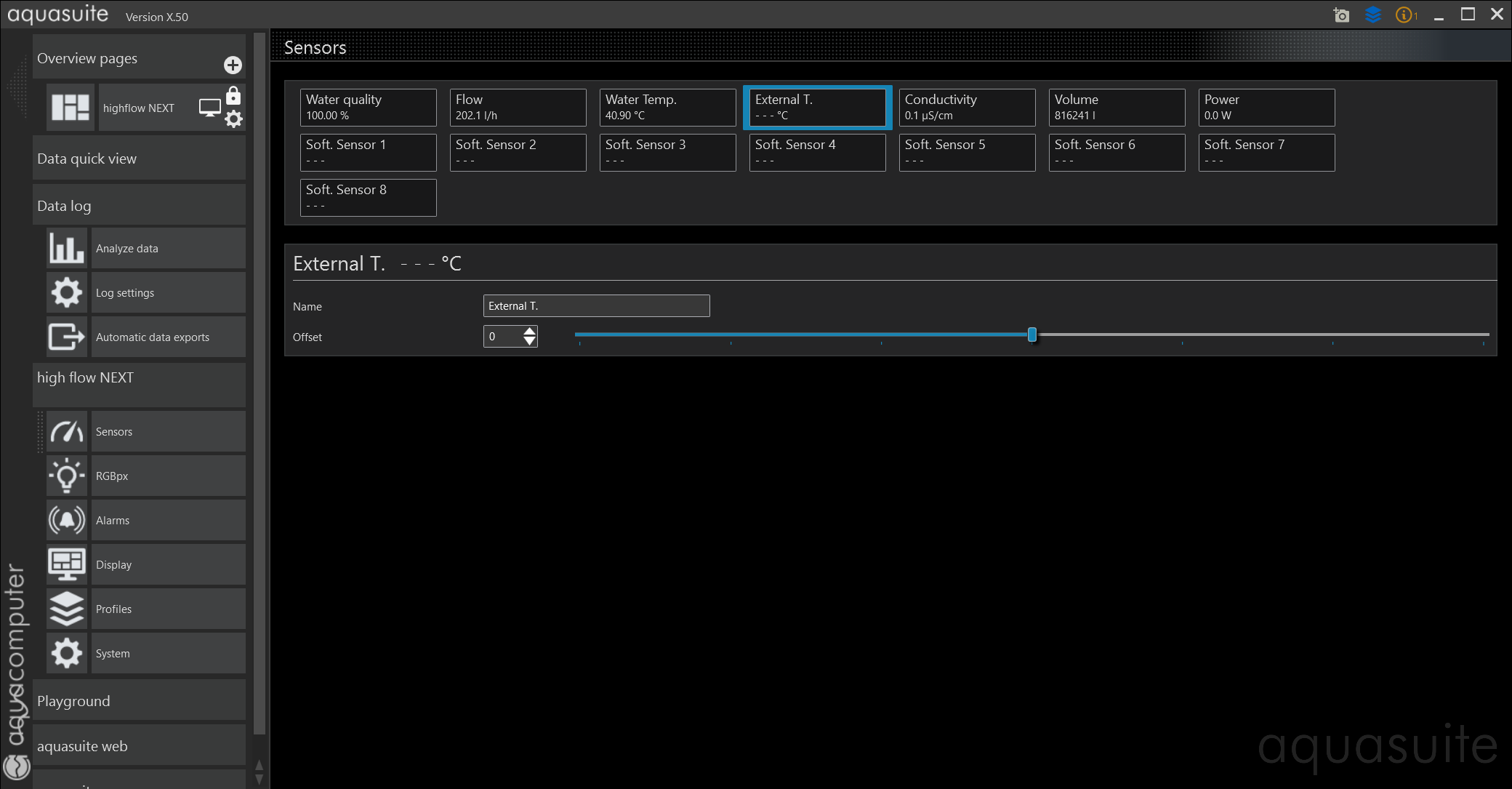1512x789 pixels.
Task: Select the Conductivity sensor tile
Action: coord(967,108)
